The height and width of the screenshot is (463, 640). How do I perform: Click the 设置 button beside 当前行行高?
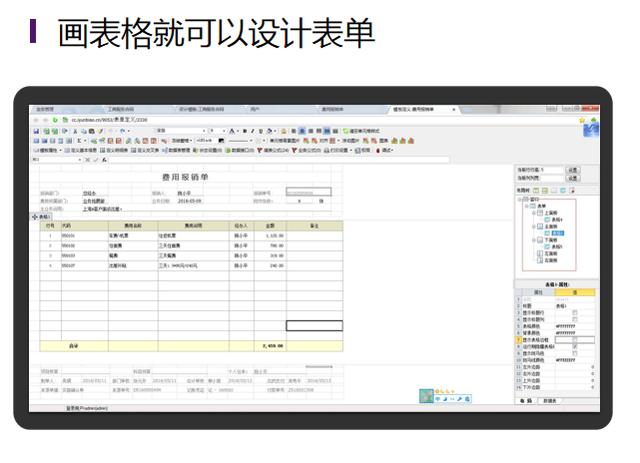[x=573, y=170]
